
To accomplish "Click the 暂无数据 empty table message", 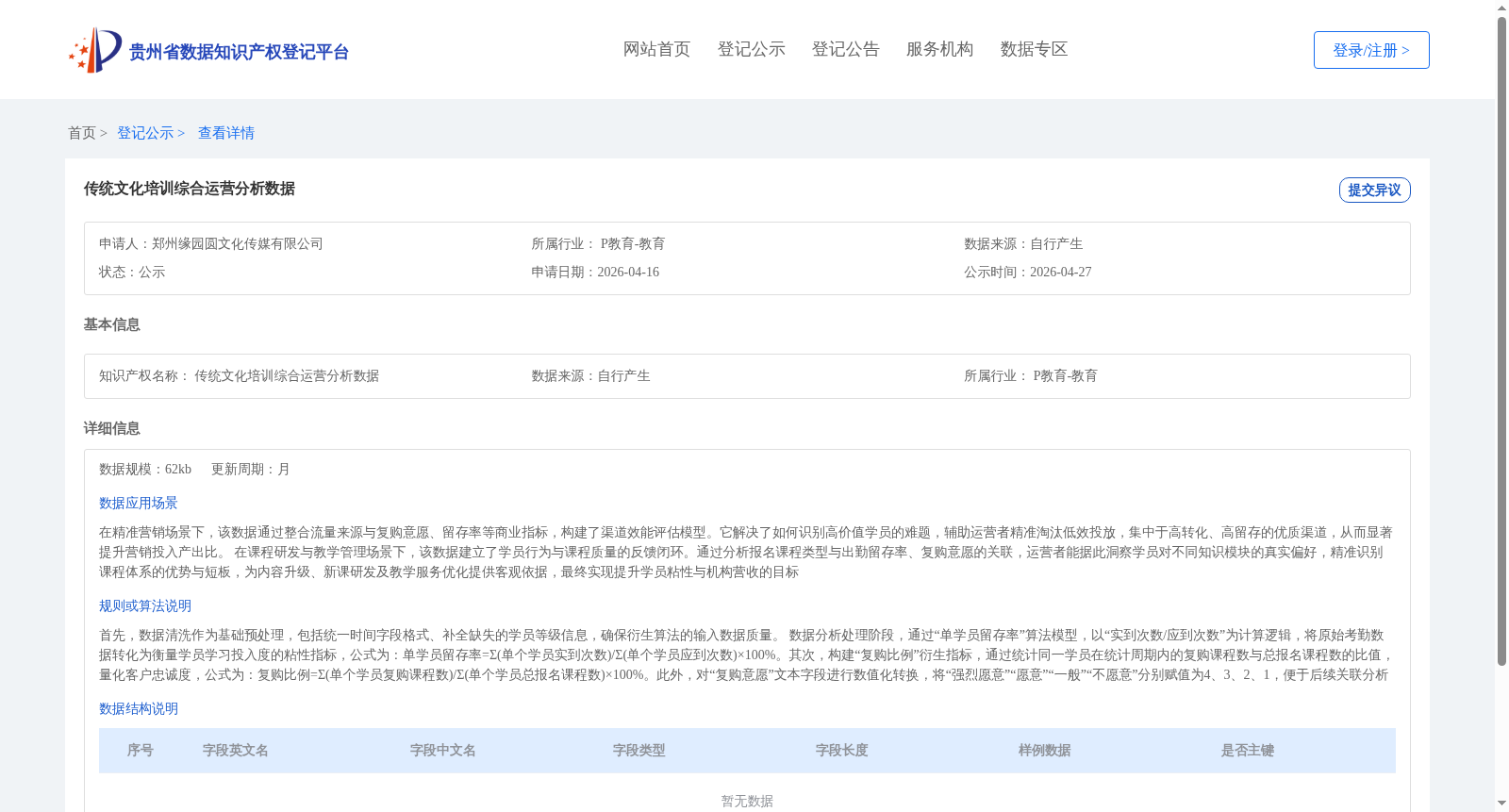I will point(747,801).
